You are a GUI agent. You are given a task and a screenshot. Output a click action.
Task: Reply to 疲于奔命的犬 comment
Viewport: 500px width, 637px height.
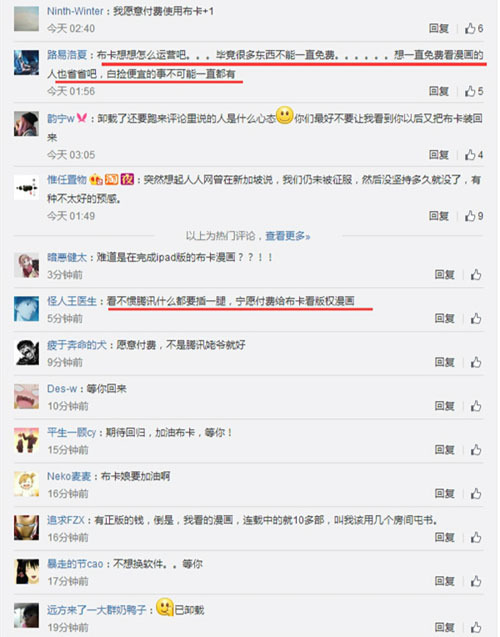(x=444, y=362)
